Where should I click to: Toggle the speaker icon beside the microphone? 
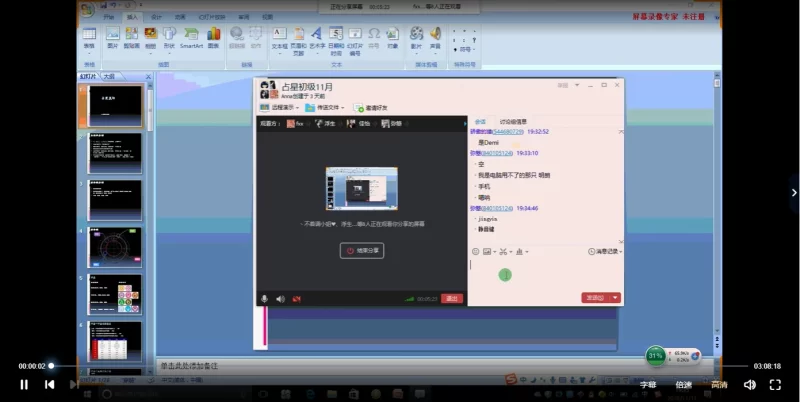tap(280, 298)
